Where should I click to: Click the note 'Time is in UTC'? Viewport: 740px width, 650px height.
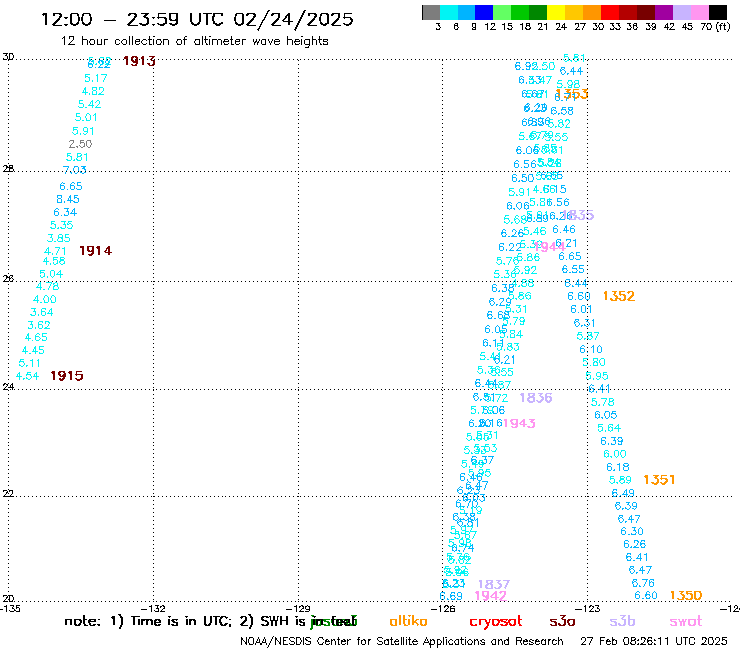[x=181, y=621]
